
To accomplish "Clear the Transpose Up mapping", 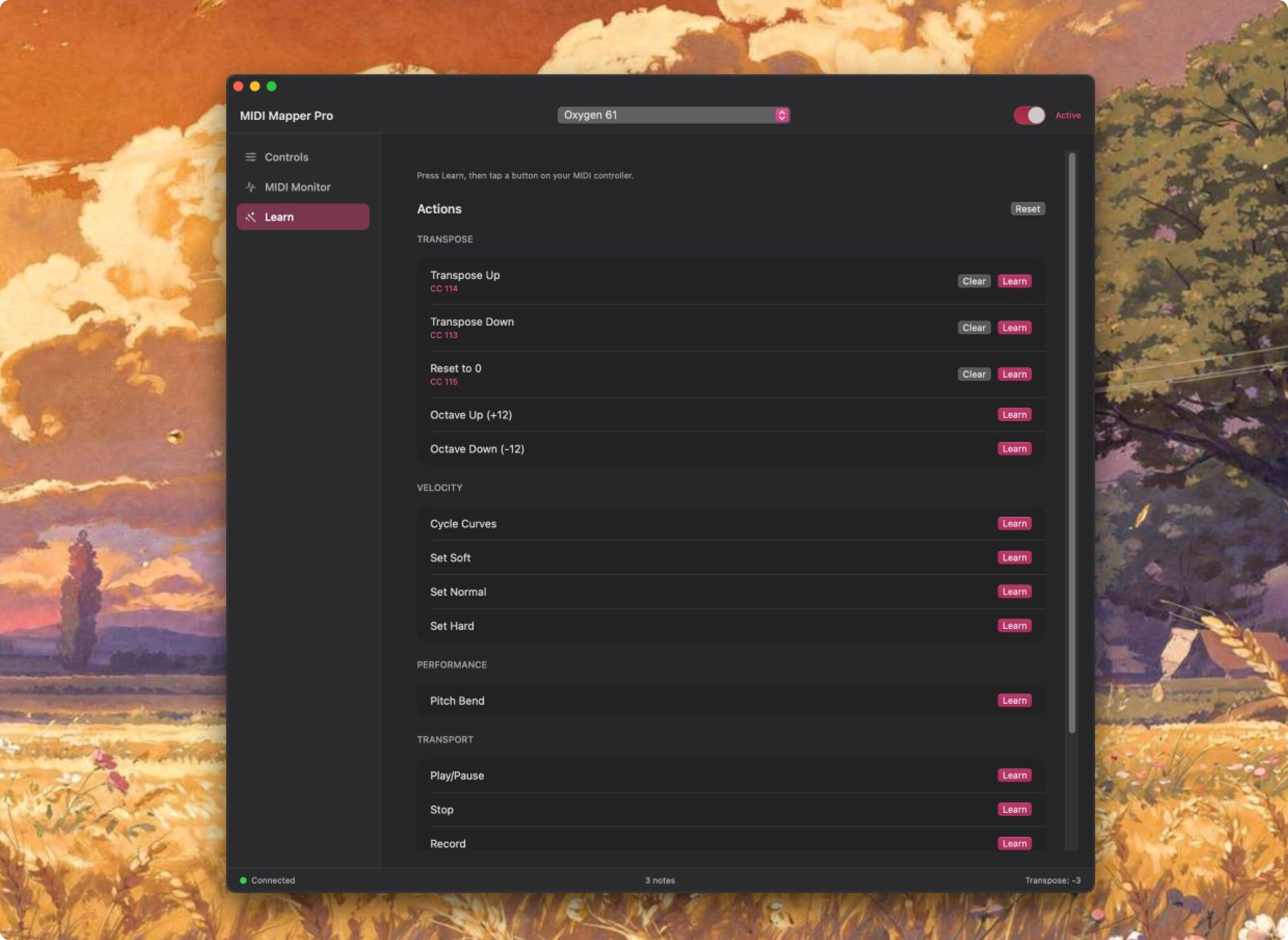I will (974, 281).
